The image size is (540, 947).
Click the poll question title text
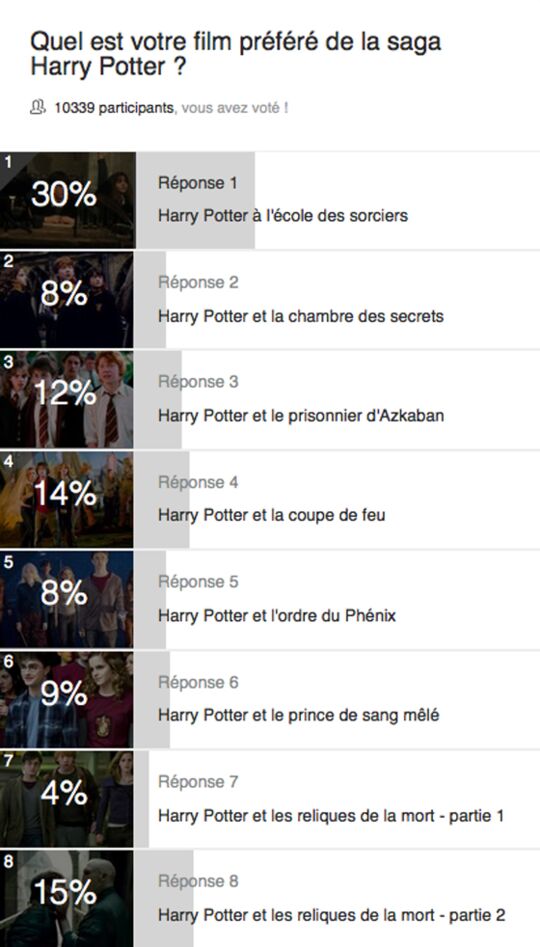[236, 54]
